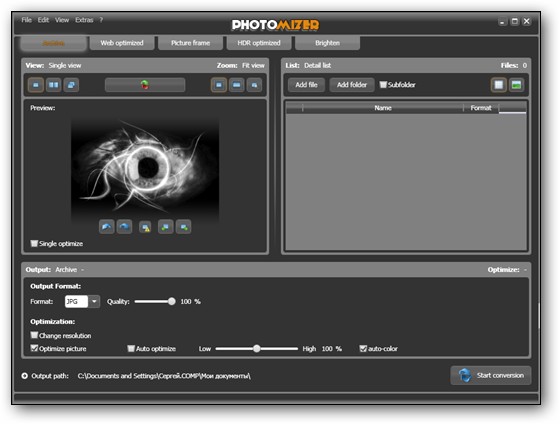Click the output path text
This screenshot has width=560, height=424.
point(164,376)
